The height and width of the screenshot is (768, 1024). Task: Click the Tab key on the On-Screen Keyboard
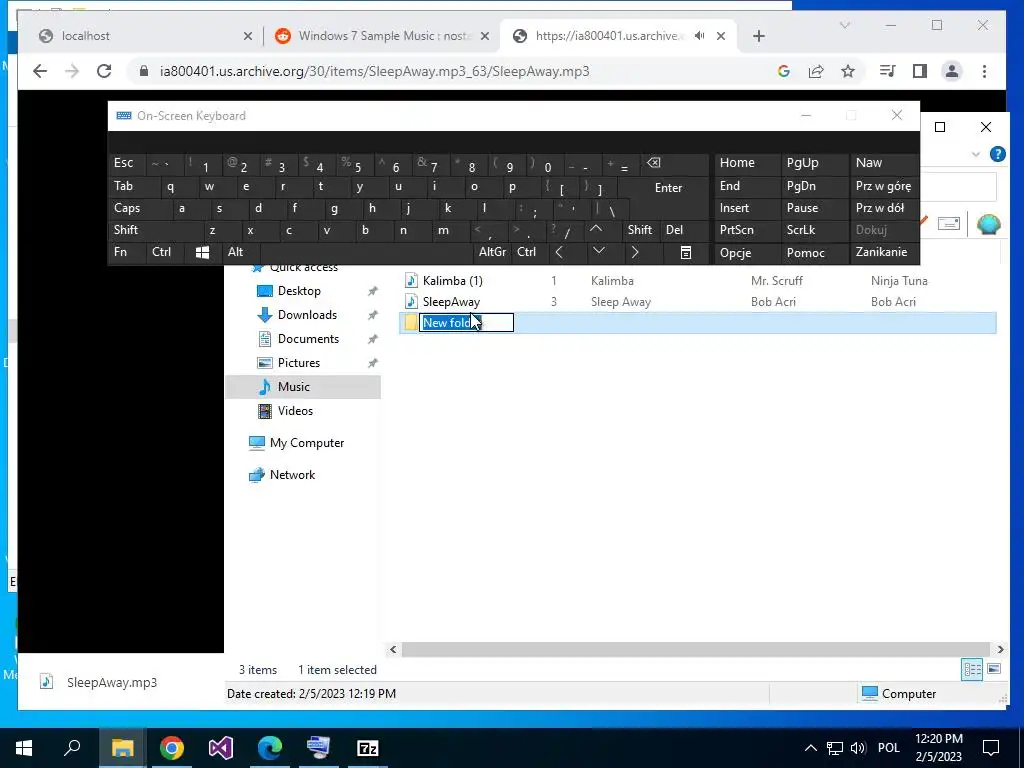[x=133, y=186]
